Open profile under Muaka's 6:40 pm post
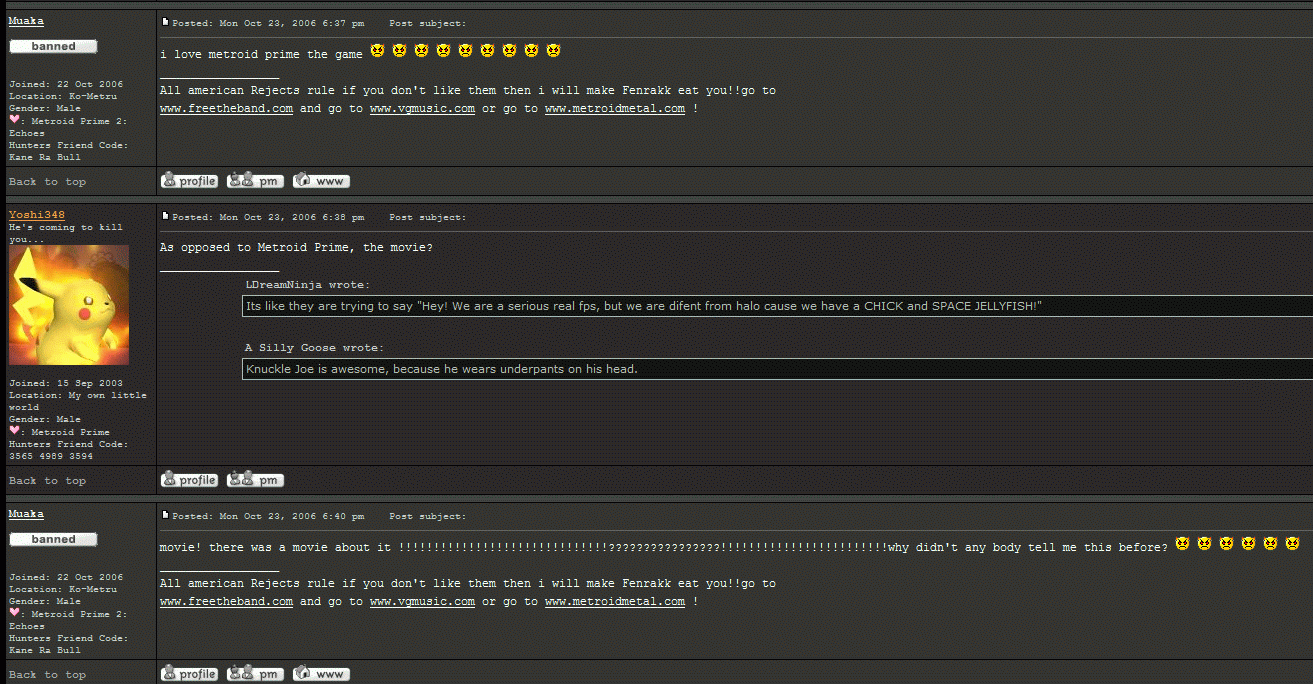The image size is (1313, 684). [x=189, y=674]
